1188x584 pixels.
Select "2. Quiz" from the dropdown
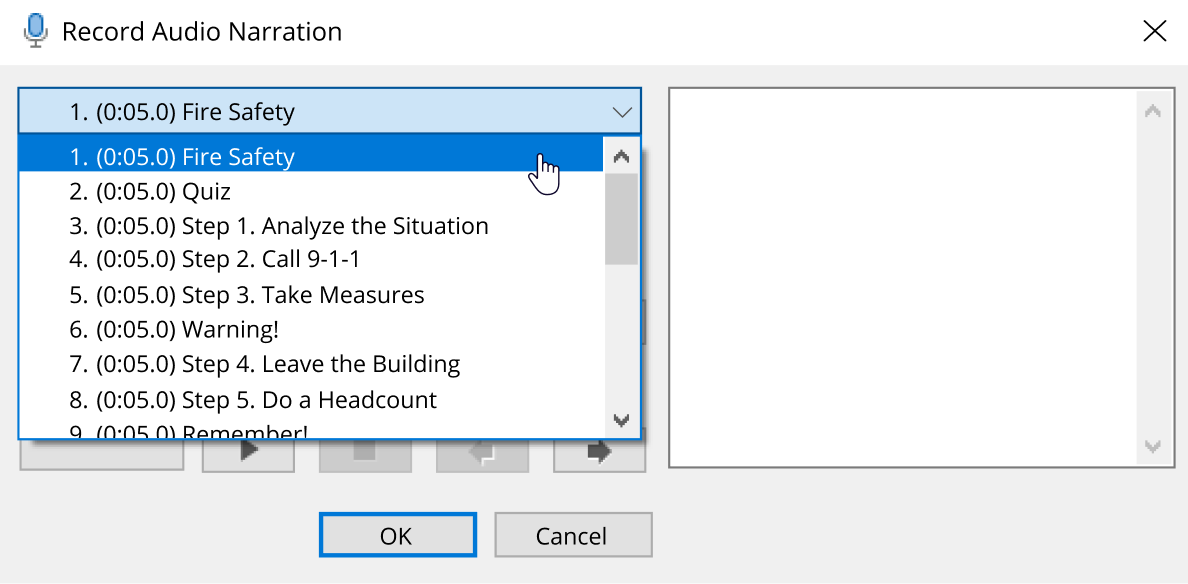point(300,190)
